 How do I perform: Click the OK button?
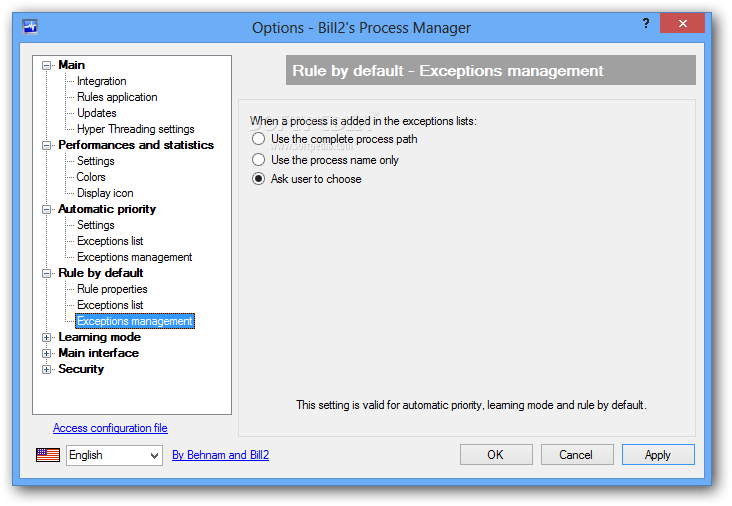(x=496, y=455)
